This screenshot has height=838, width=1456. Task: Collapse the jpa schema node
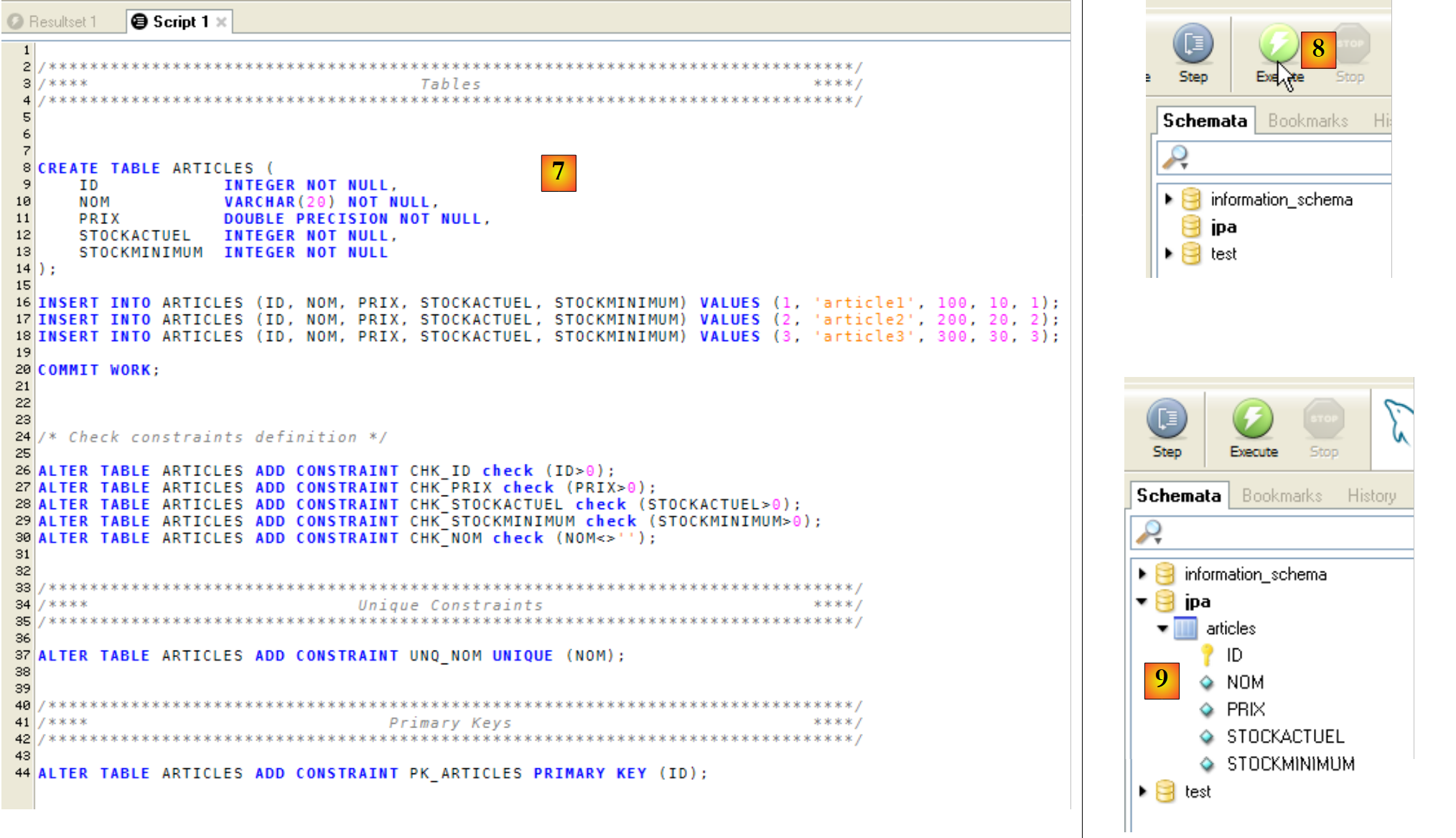[x=1142, y=602]
